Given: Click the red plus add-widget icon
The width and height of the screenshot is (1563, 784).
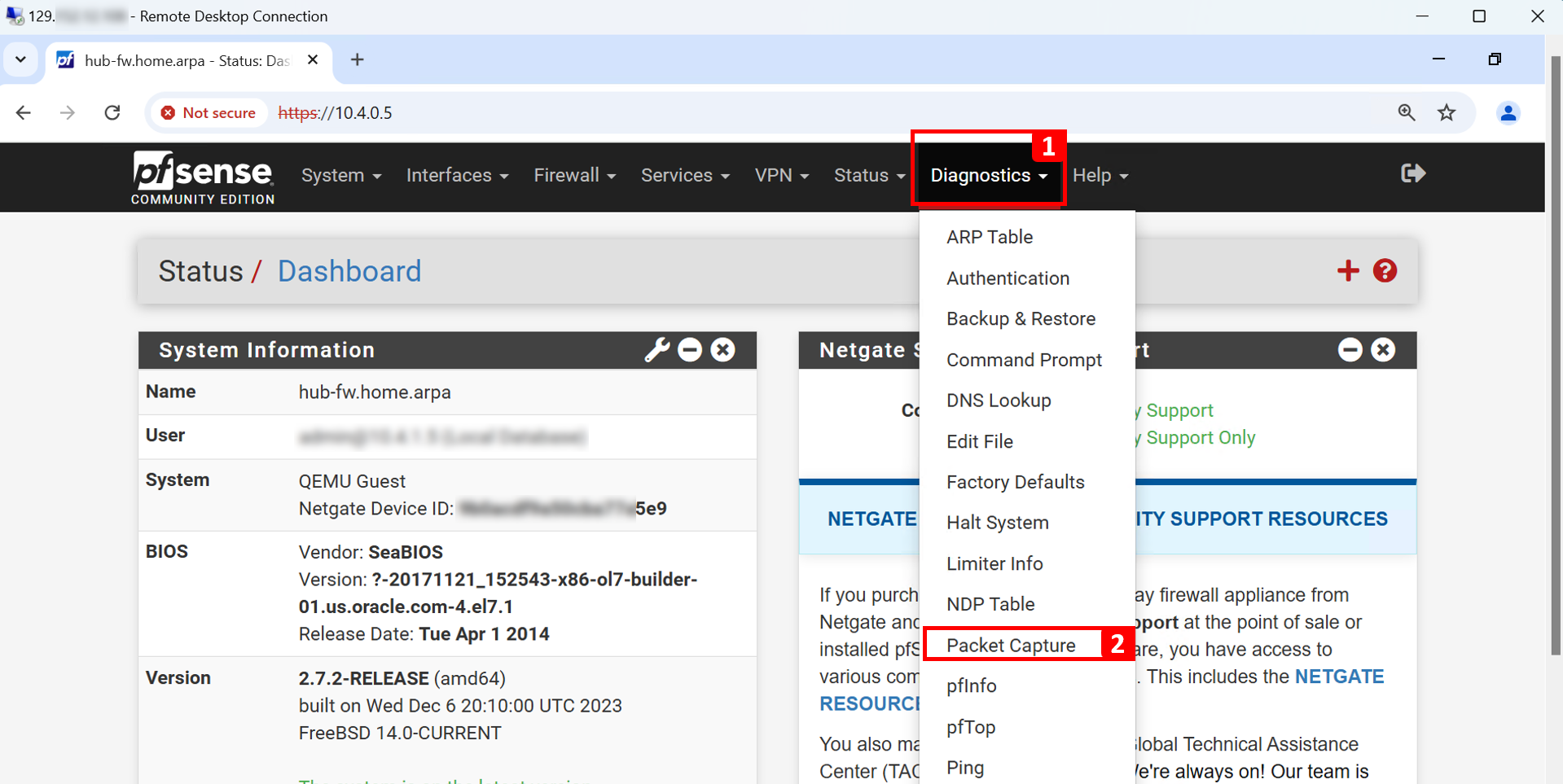Looking at the screenshot, I should (x=1348, y=271).
